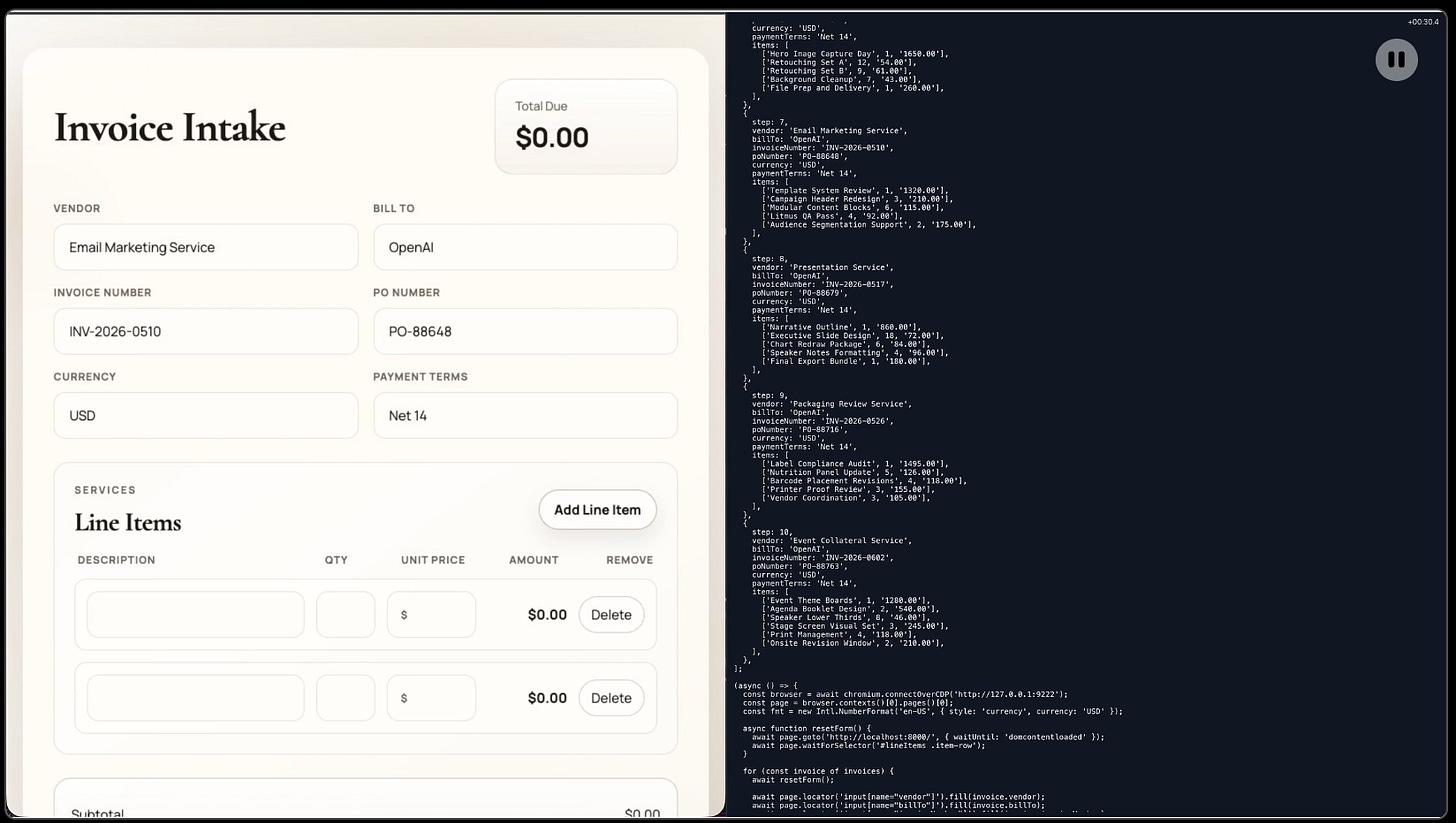
Task: Click the REMOVE column header
Action: coord(629,560)
